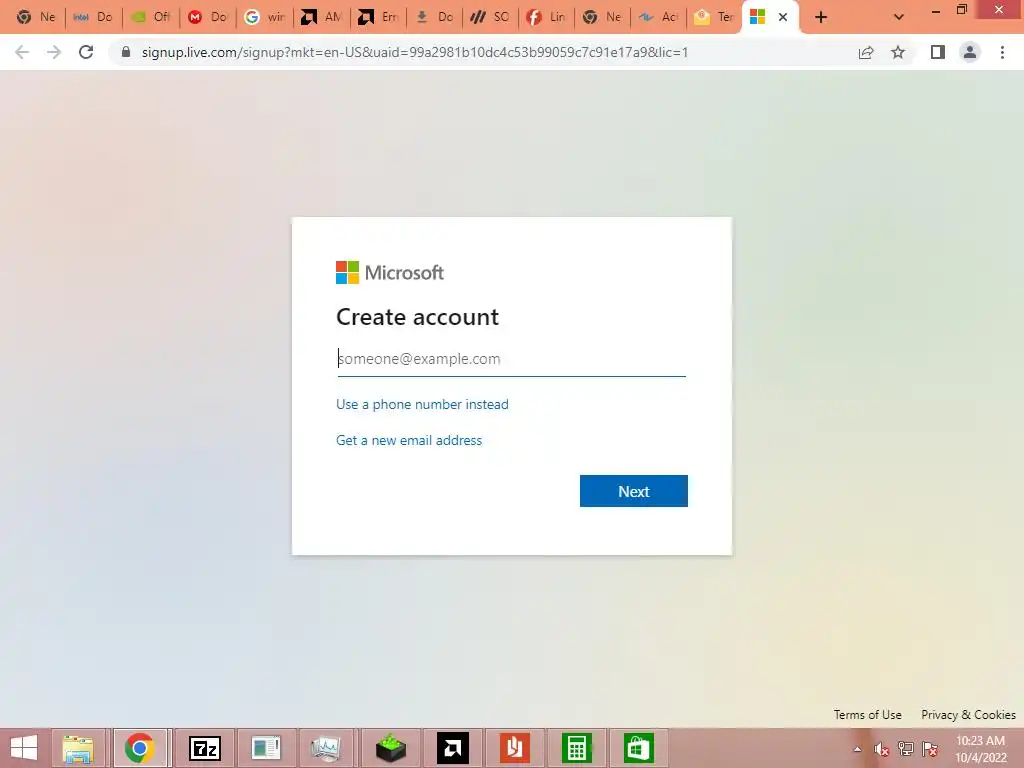
Task: Click the browser back arrow
Action: tap(22, 52)
